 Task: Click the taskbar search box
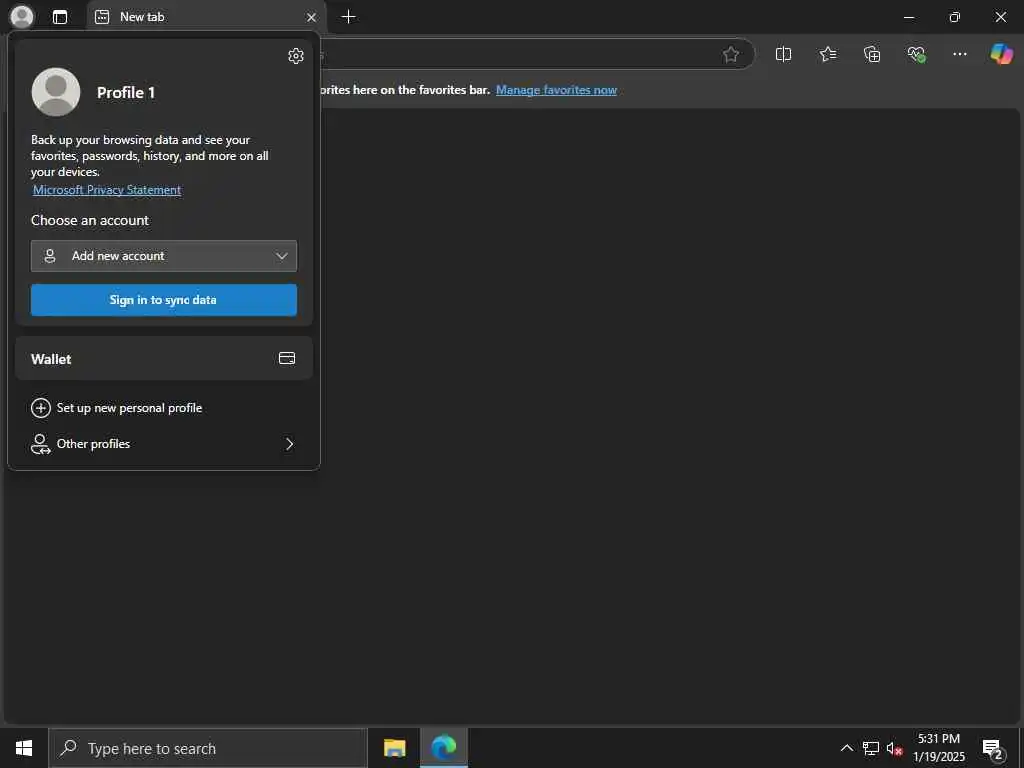click(208, 748)
